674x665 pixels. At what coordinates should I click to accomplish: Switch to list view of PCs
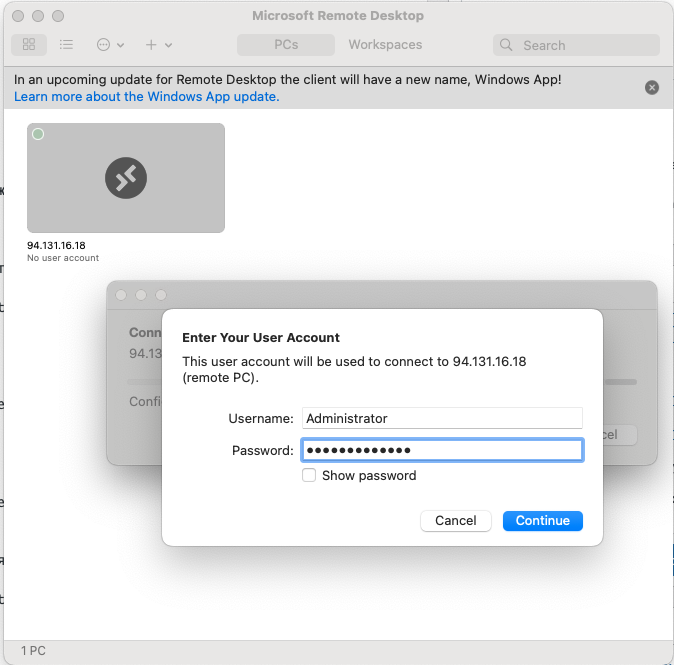66,45
